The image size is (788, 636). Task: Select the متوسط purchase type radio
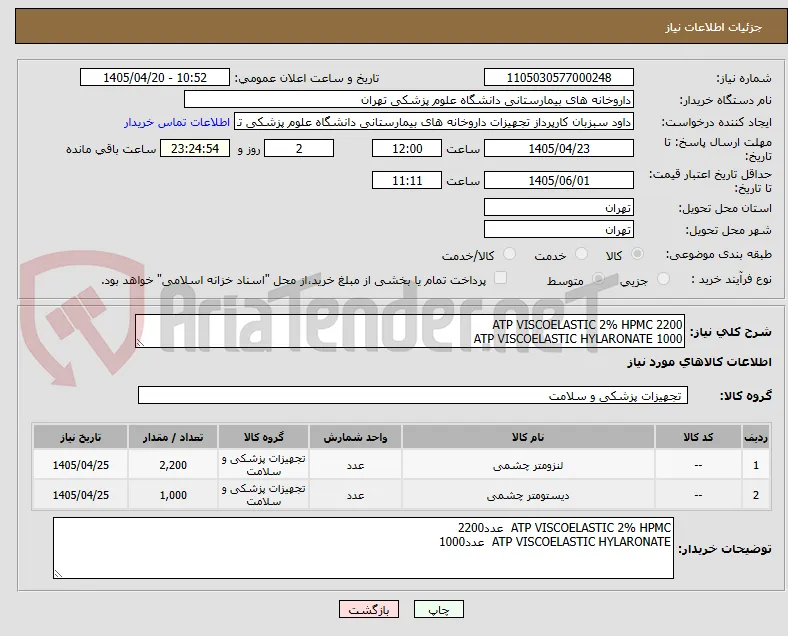coord(598,279)
